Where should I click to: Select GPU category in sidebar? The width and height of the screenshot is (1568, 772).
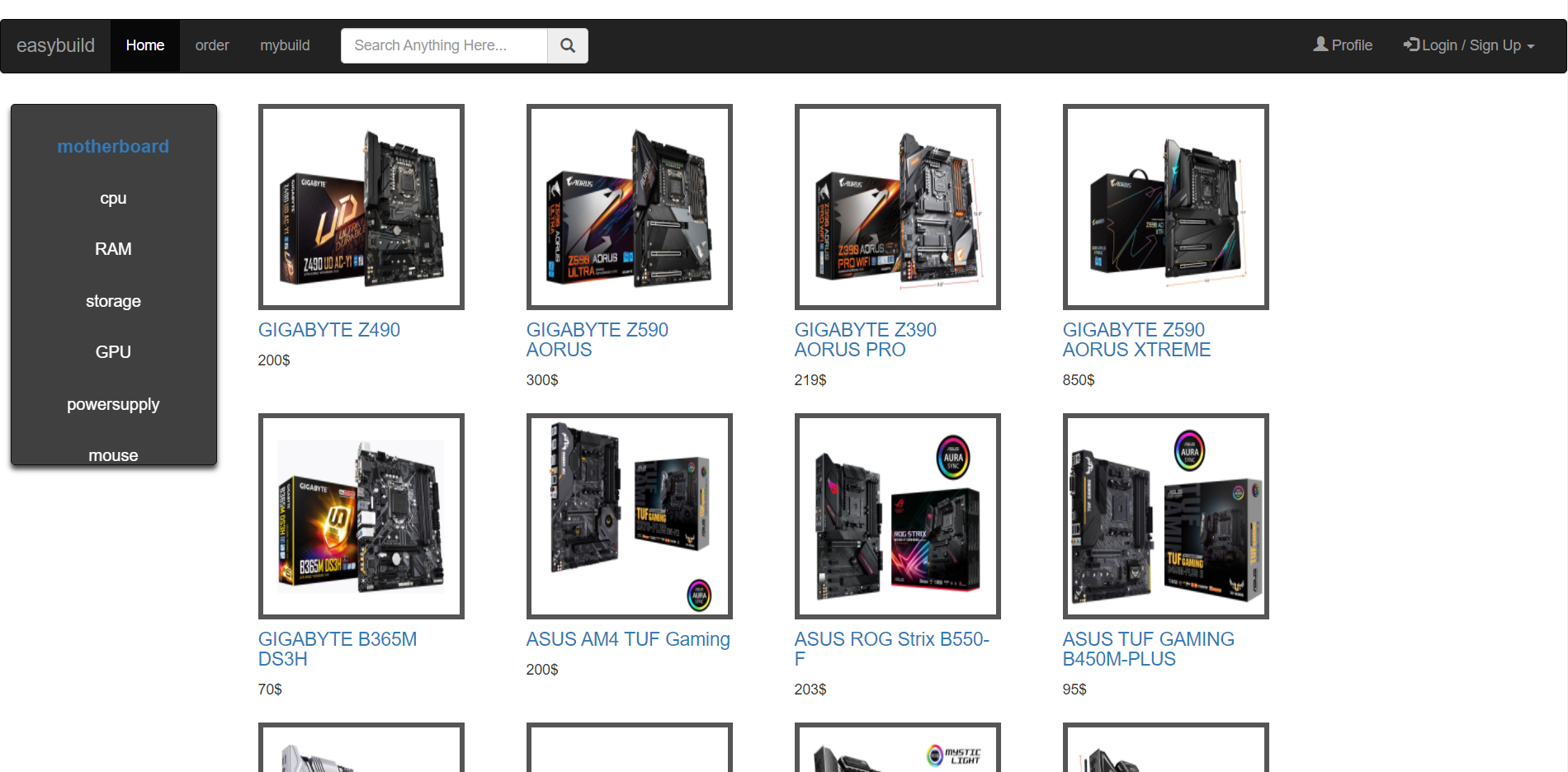click(113, 352)
